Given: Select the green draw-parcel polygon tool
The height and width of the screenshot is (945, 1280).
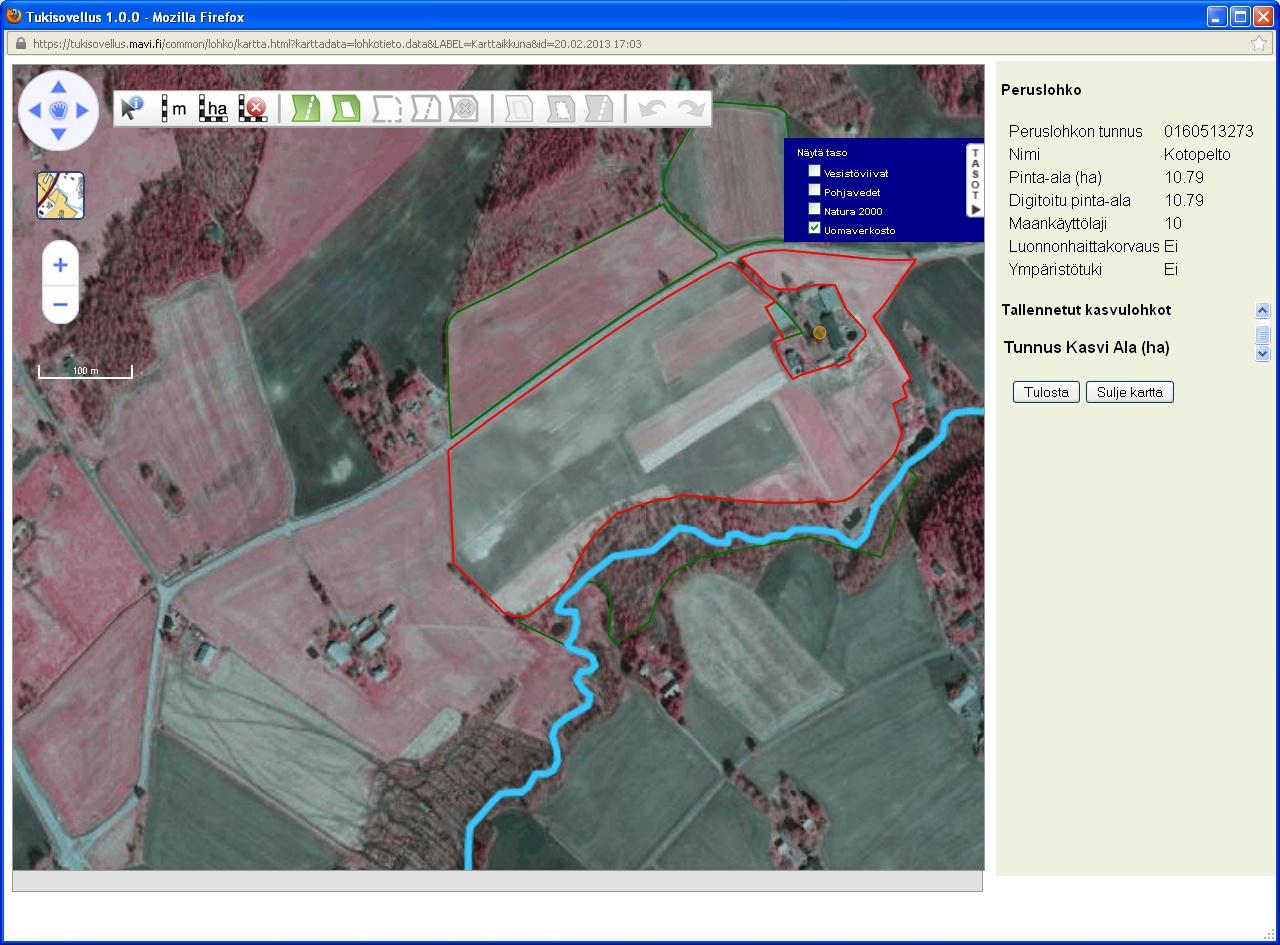Looking at the screenshot, I should point(345,108).
